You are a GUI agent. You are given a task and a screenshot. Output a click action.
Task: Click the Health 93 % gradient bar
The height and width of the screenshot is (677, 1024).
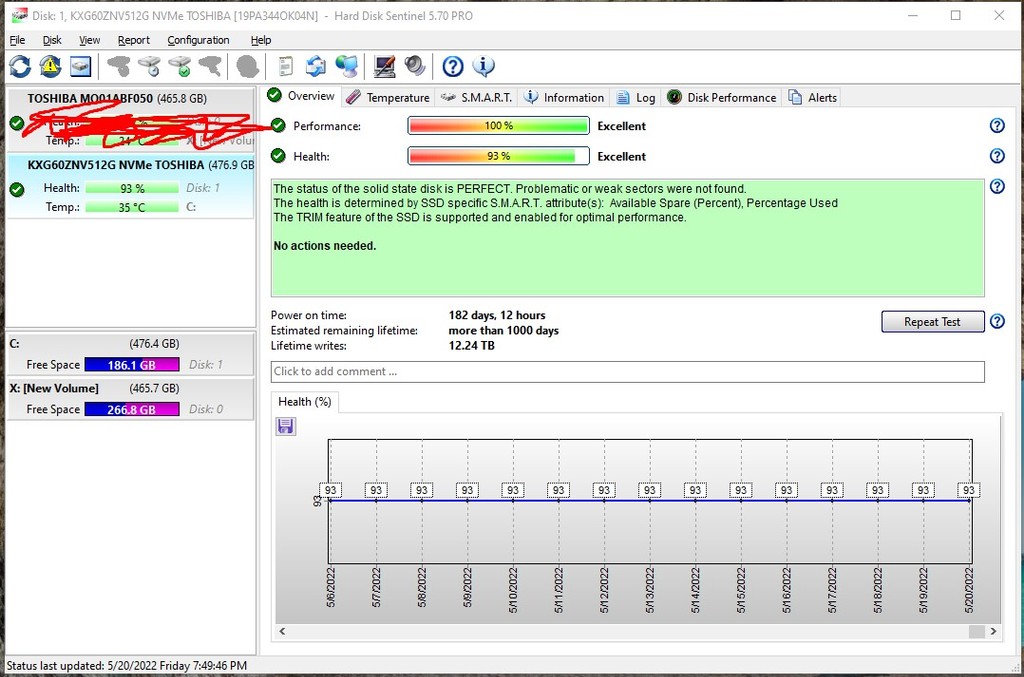click(x=498, y=156)
